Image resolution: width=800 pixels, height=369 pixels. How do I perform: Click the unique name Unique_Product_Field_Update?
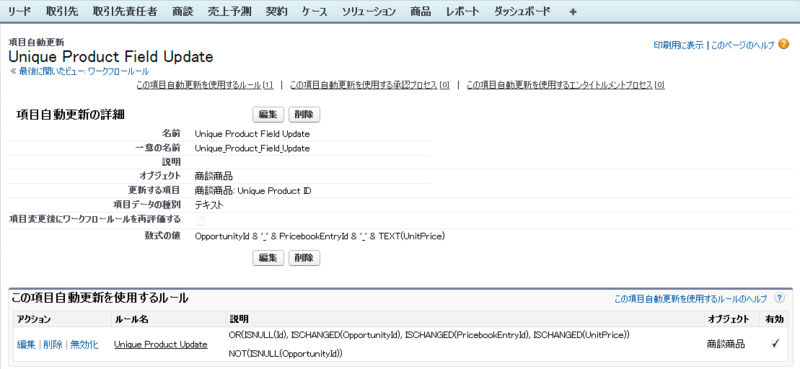(x=252, y=149)
